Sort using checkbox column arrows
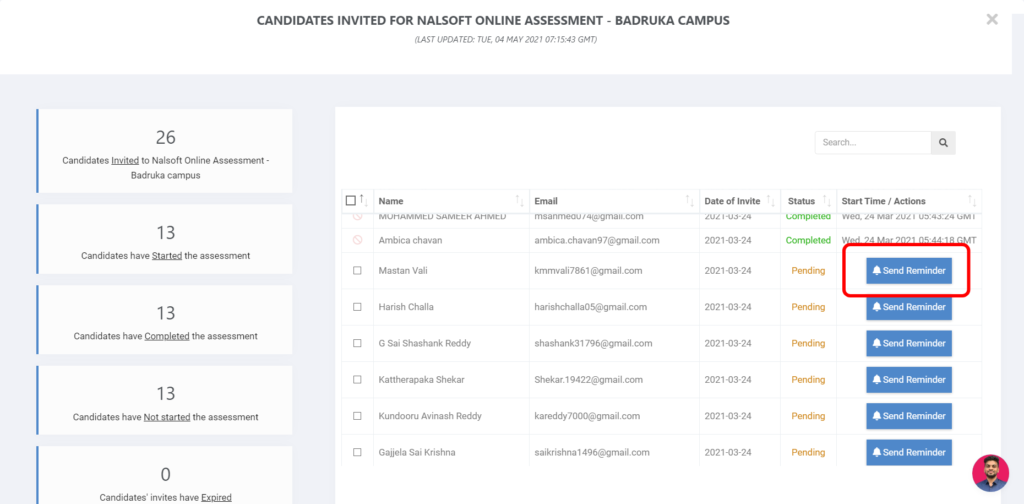This screenshot has height=504, width=1024. click(363, 200)
